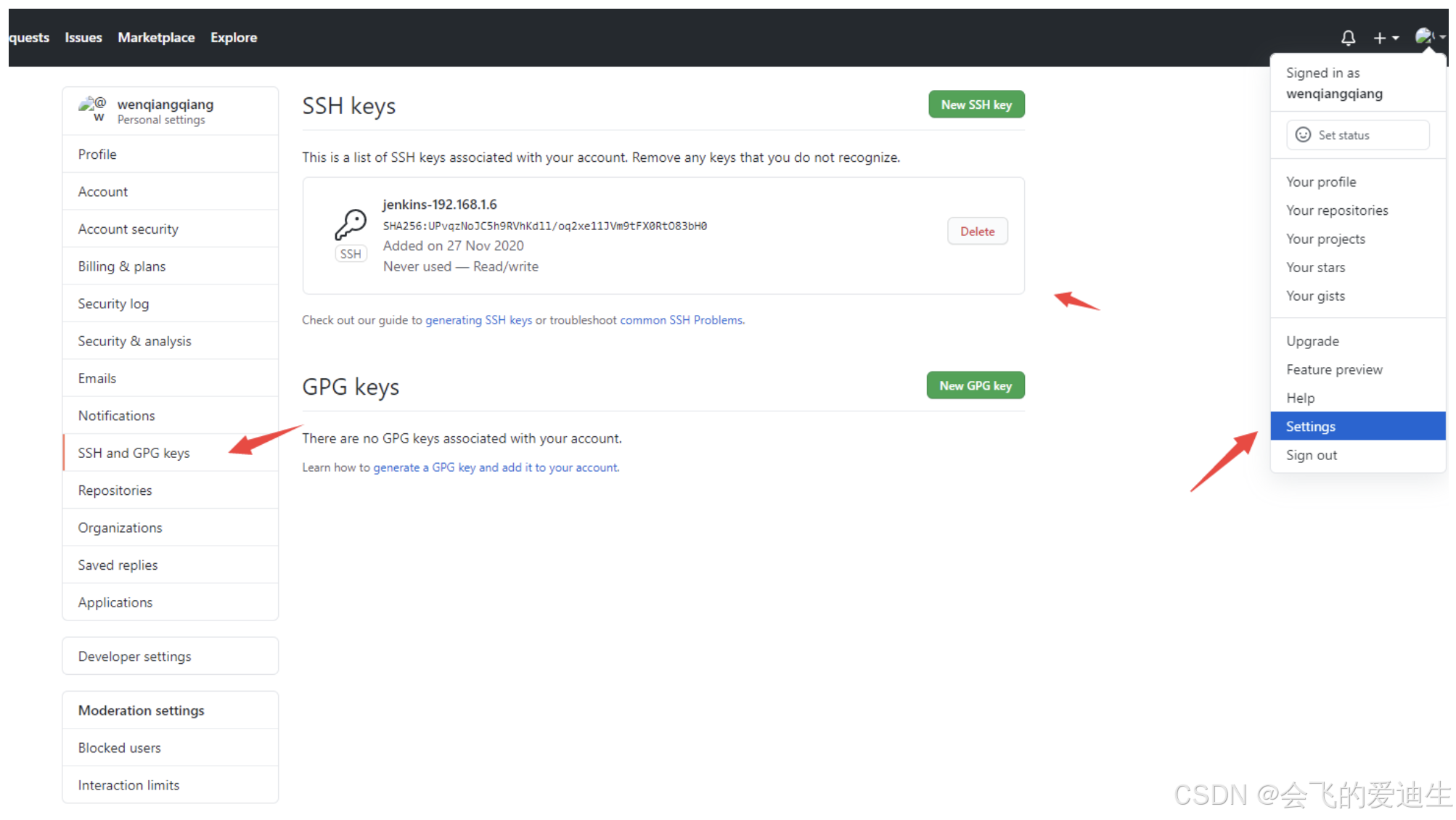Open Repositories settings
Image resolution: width=1456 pixels, height=820 pixels.
(171, 491)
